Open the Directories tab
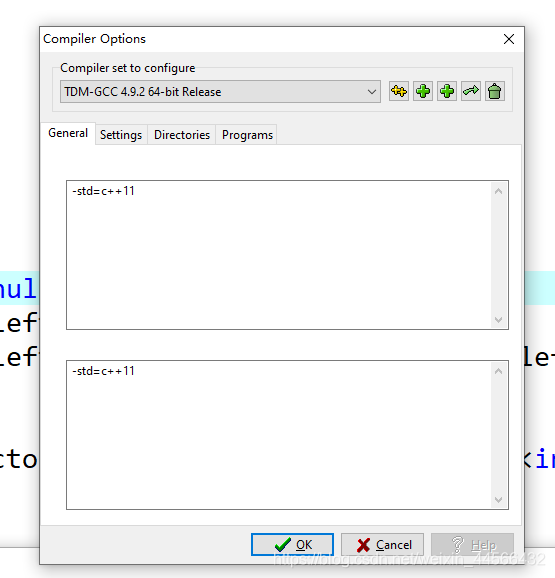Screen dimensions: 555x578 (182, 135)
